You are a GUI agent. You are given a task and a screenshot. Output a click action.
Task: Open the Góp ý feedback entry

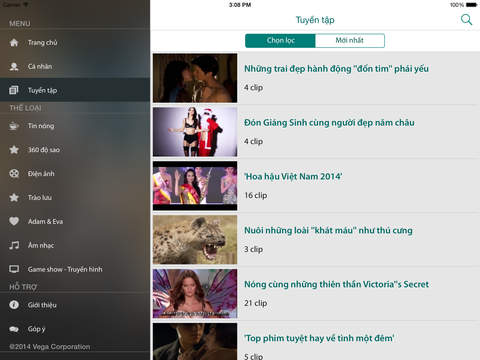75,329
